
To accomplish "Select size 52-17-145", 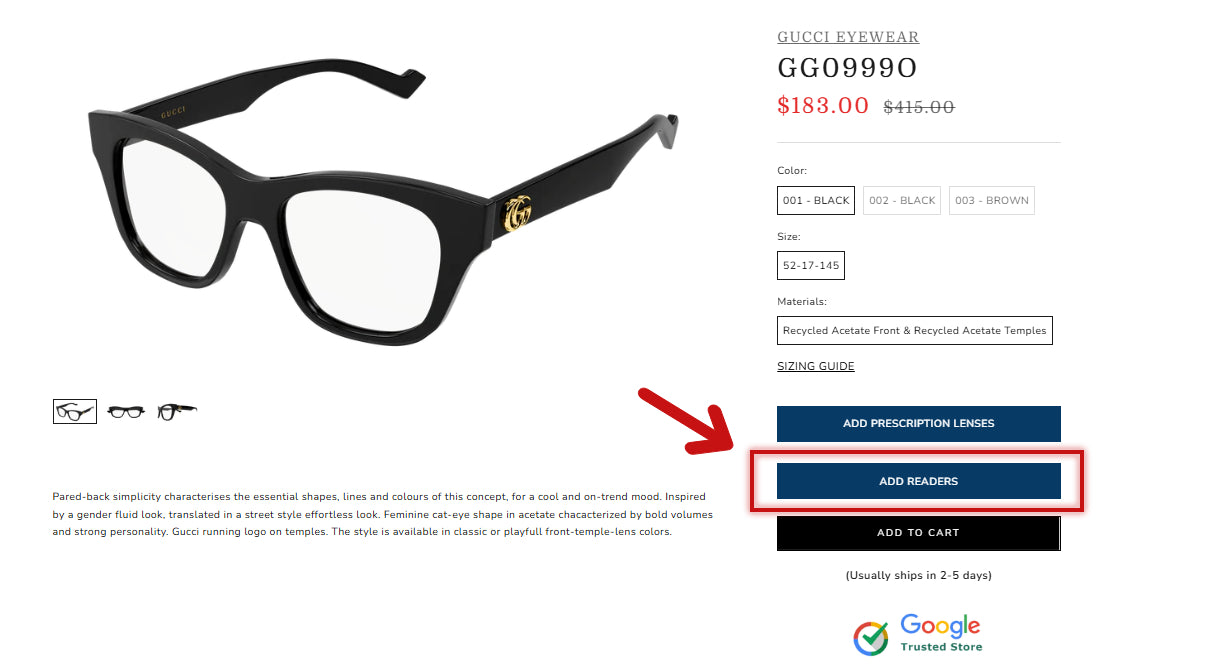I will point(811,265).
